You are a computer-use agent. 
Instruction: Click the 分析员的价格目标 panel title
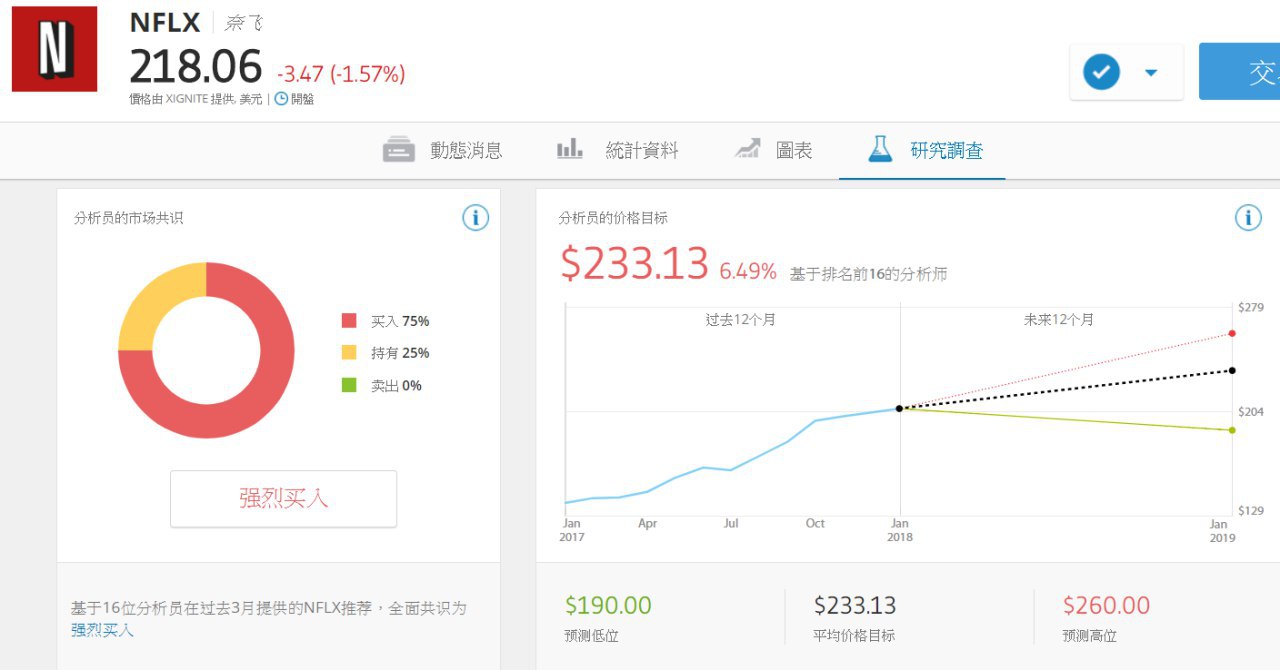point(613,218)
